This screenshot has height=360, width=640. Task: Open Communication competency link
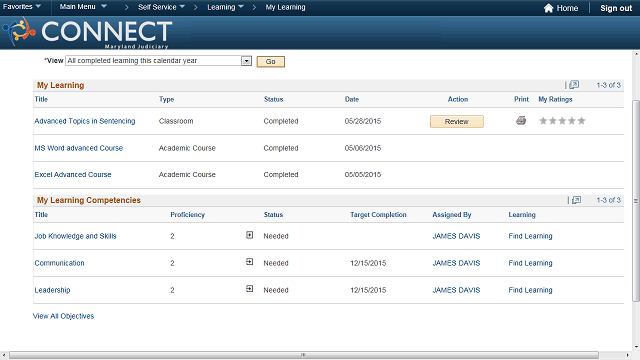point(59,263)
